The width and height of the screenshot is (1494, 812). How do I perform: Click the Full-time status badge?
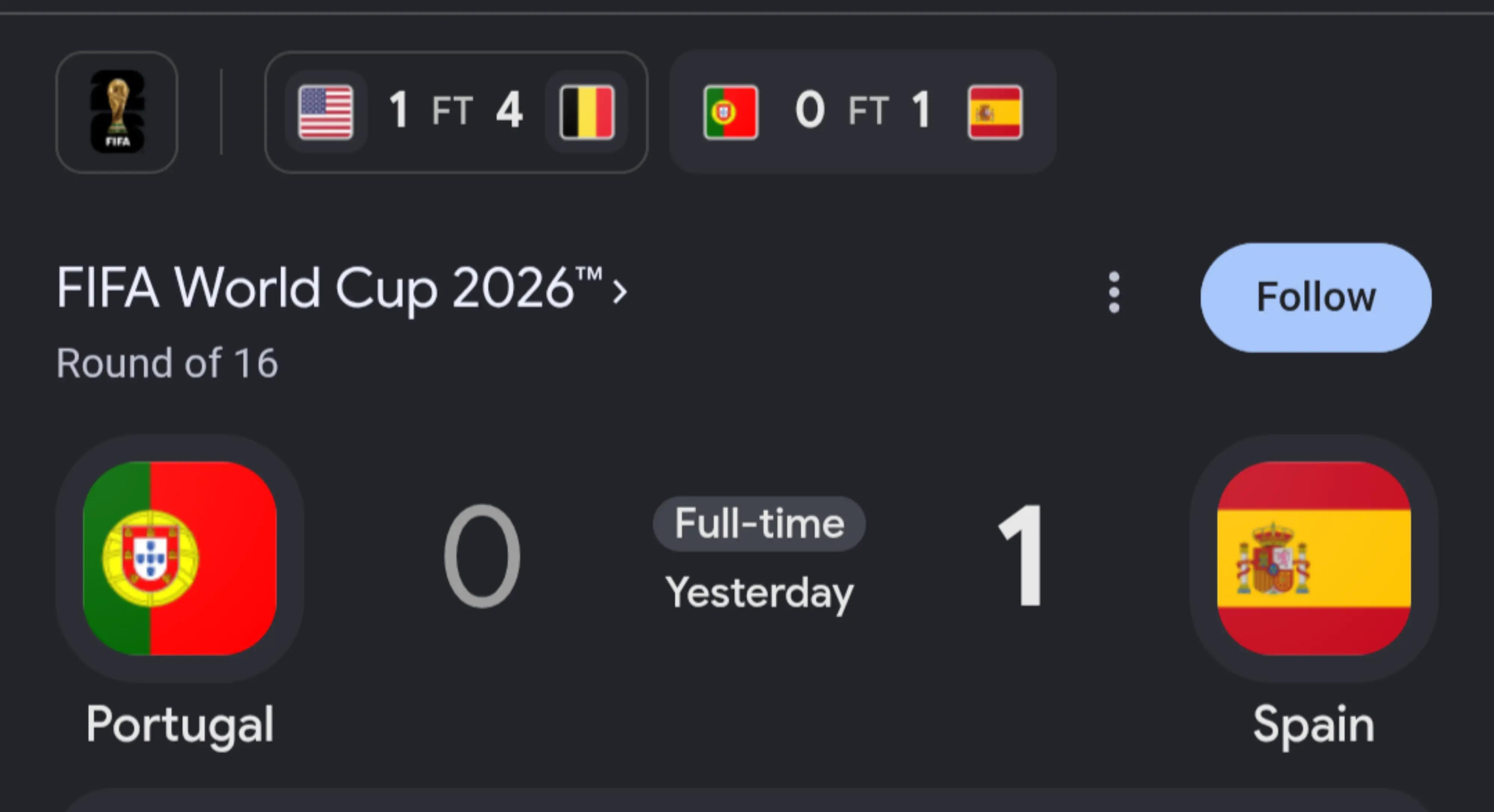click(759, 523)
